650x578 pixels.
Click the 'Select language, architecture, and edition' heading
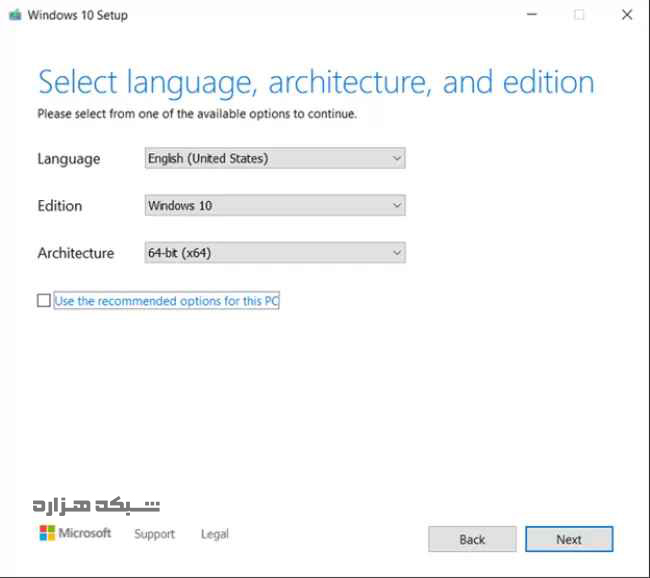point(316,83)
